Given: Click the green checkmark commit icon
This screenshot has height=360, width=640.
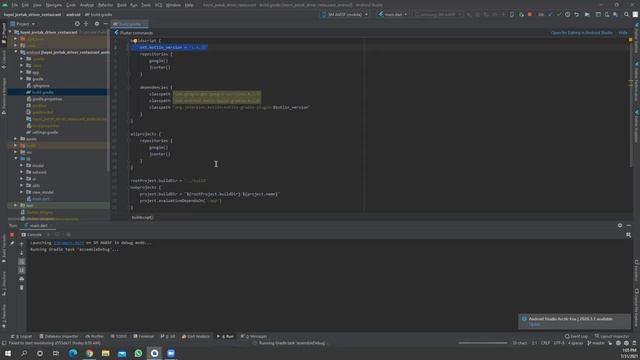Looking at the screenshot, I should coord(559,14).
